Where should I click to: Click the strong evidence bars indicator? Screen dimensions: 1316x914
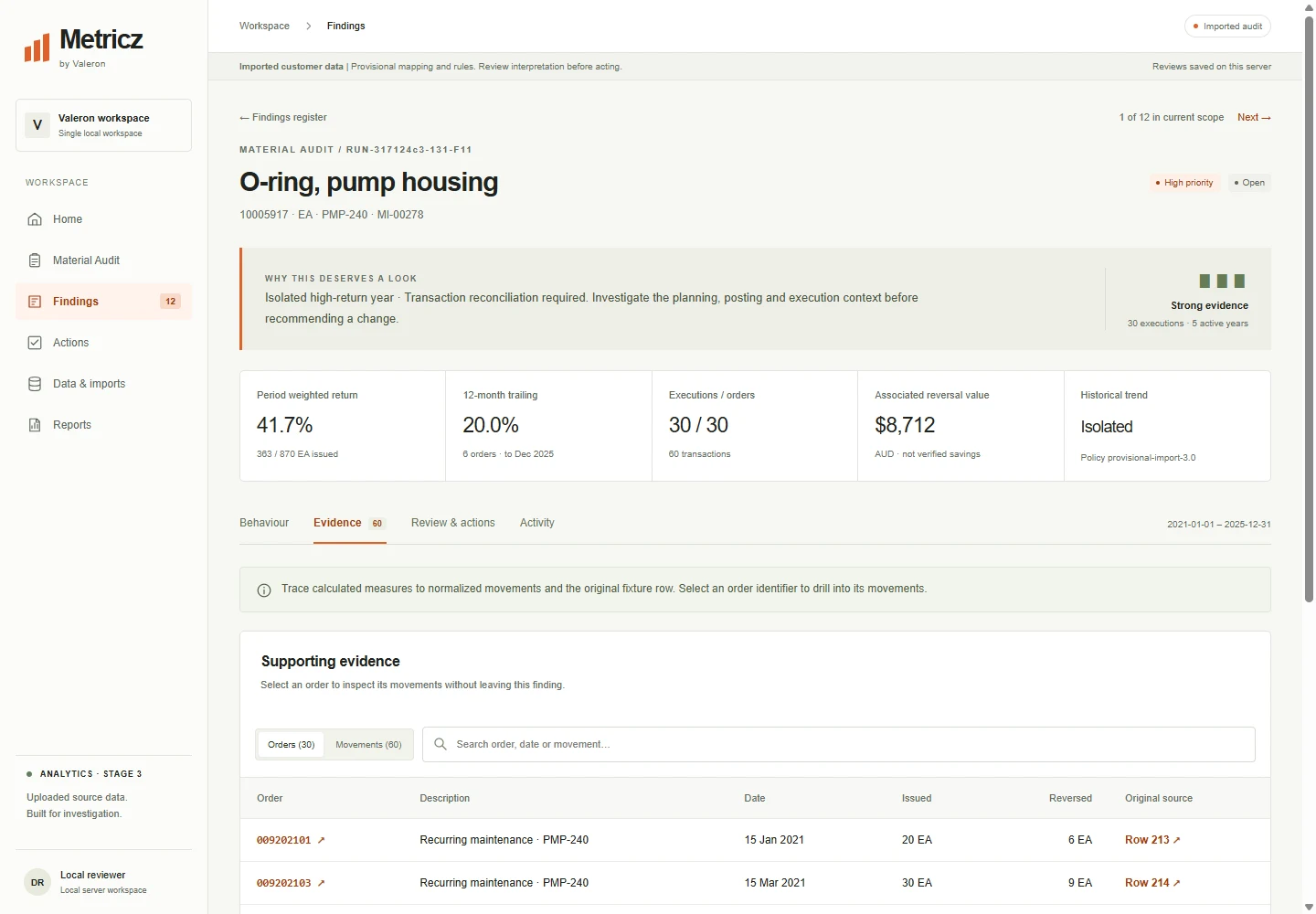click(x=1222, y=282)
